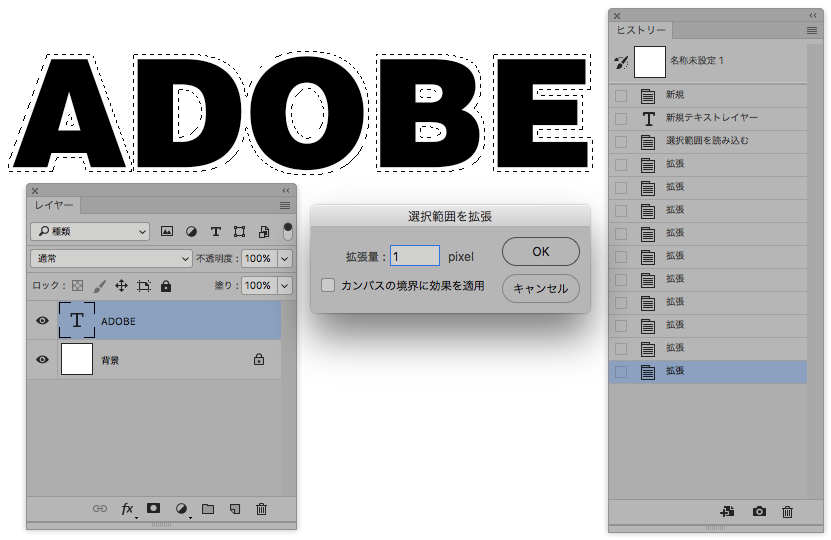Set history brush source on 新規 state
Image resolution: width=831 pixels, height=540 pixels.
coord(621,96)
